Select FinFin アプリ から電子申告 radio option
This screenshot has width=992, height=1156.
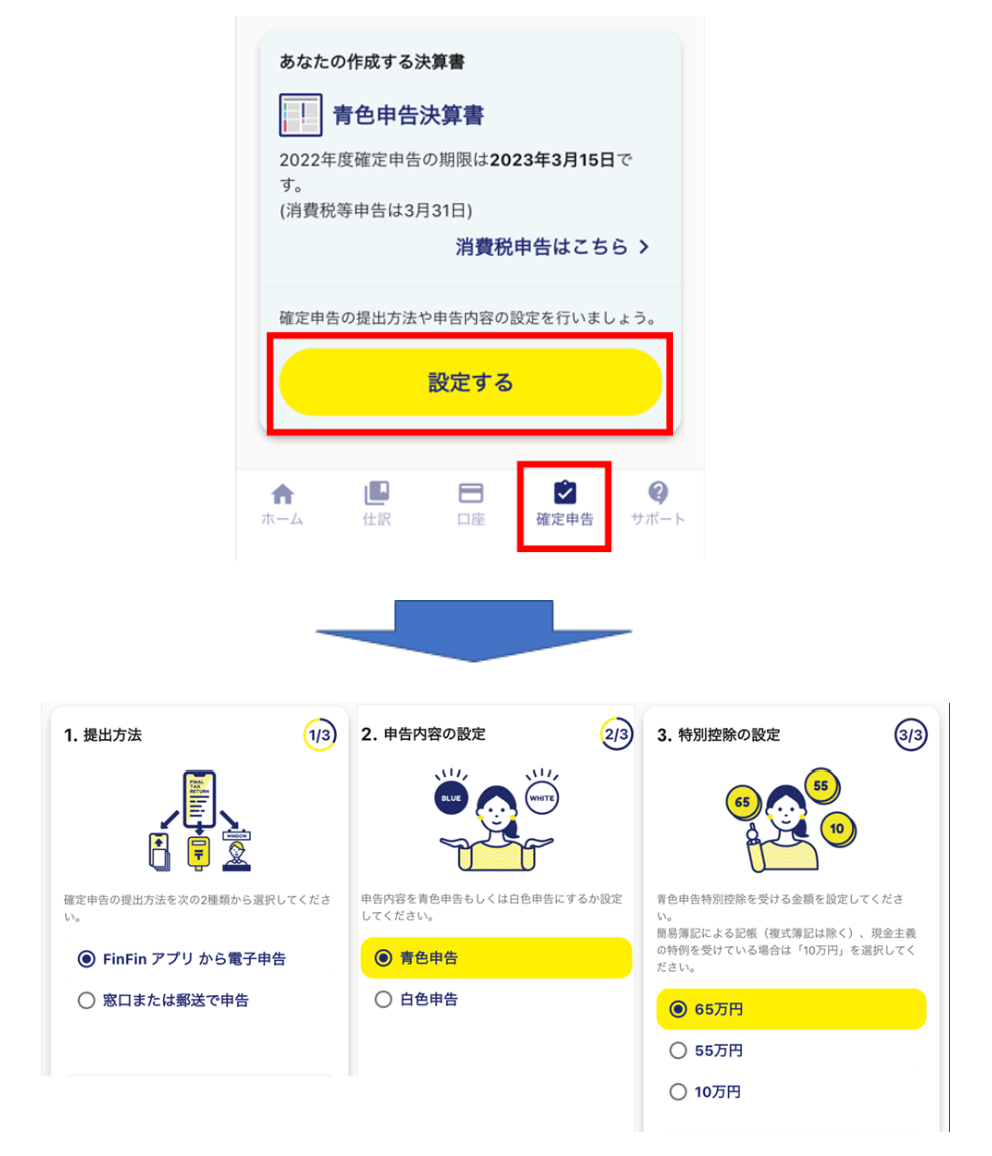coord(182,958)
